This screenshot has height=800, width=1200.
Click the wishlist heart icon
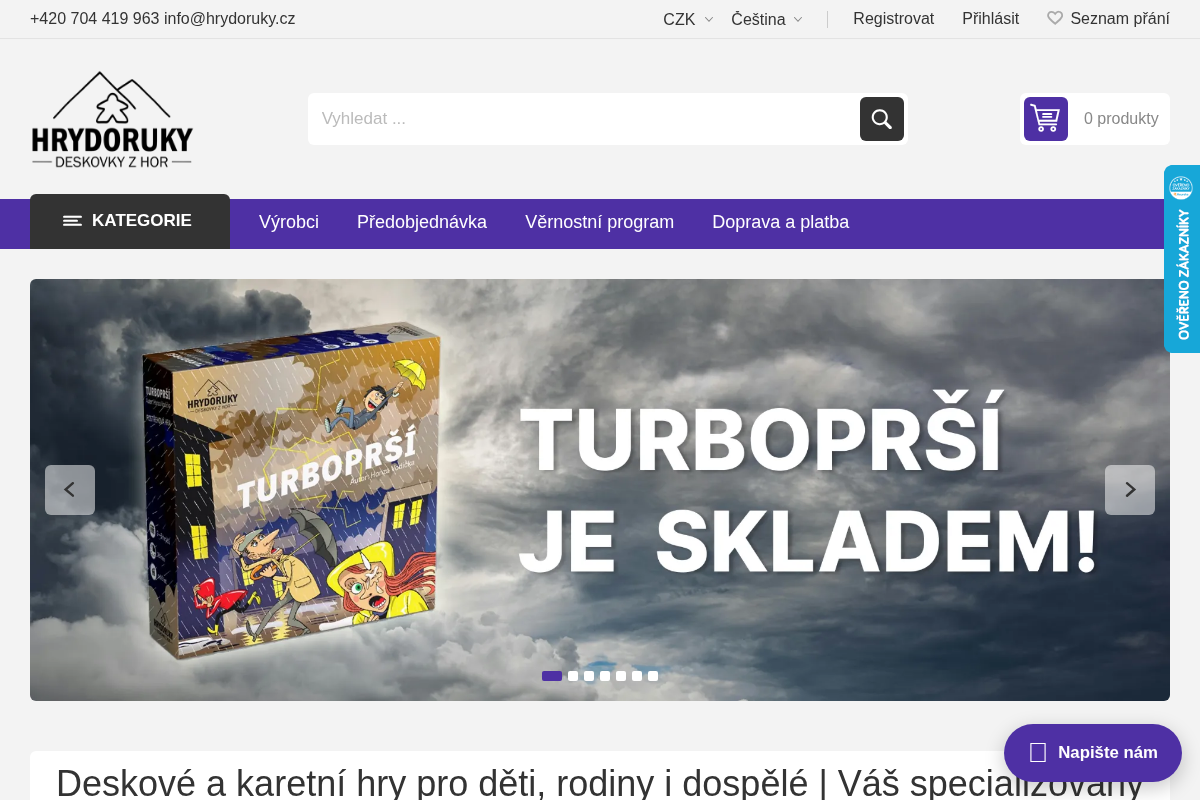[1055, 18]
